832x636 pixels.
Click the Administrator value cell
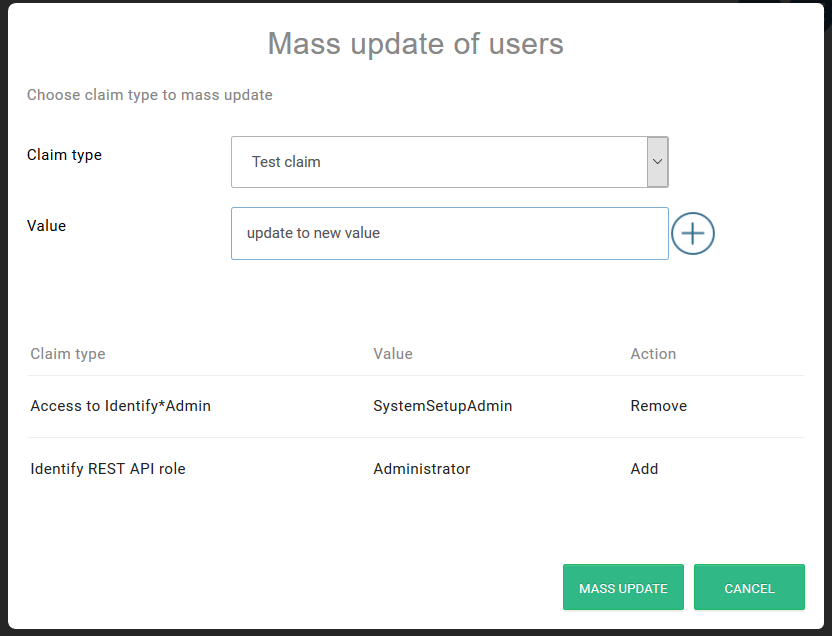click(x=421, y=469)
